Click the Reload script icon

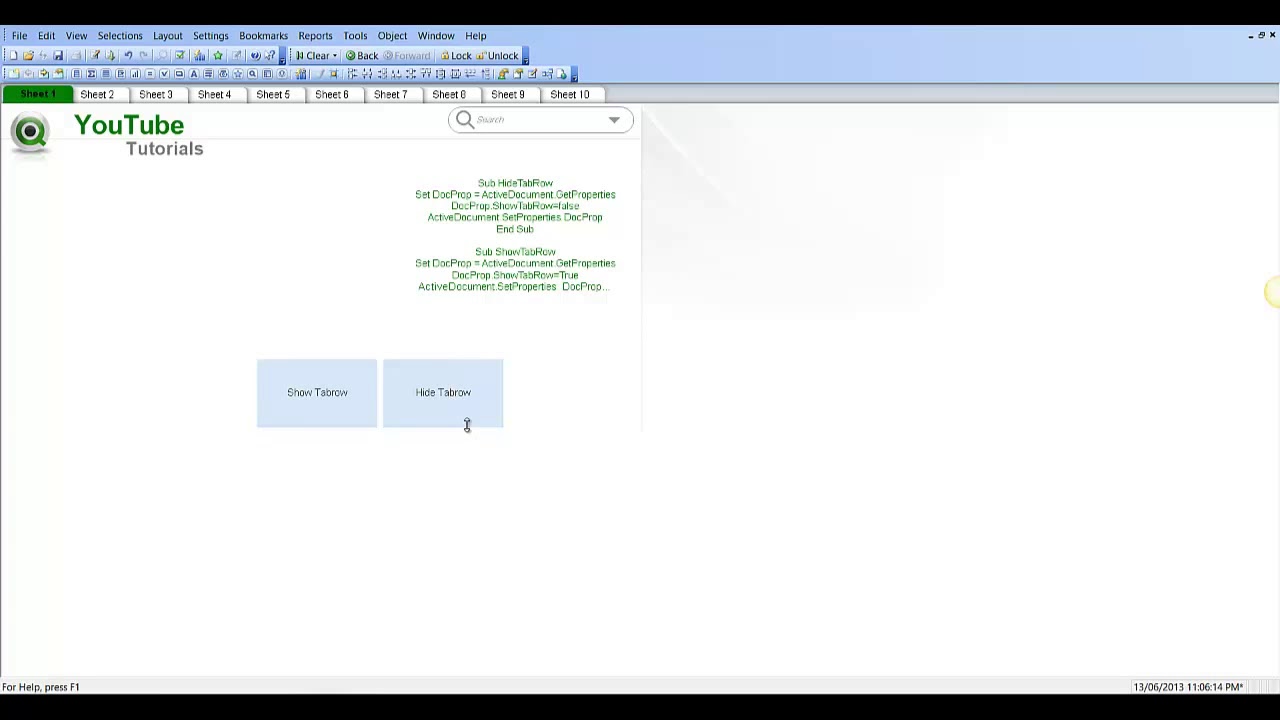[110, 55]
